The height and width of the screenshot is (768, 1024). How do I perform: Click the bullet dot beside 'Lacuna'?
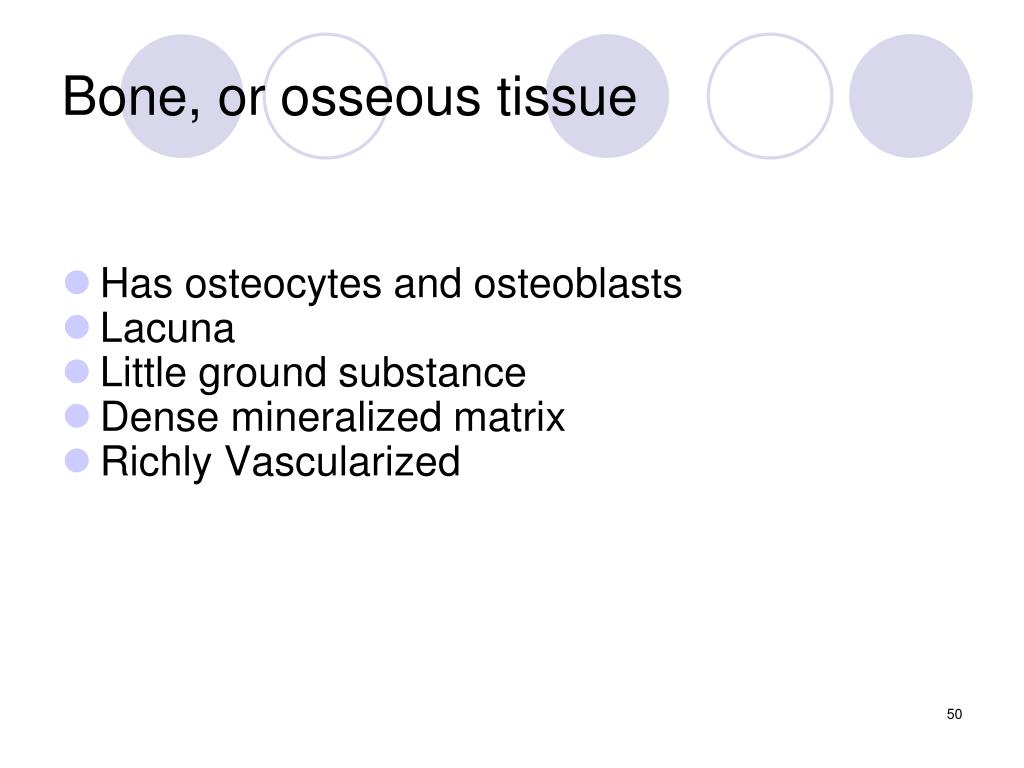(x=77, y=327)
